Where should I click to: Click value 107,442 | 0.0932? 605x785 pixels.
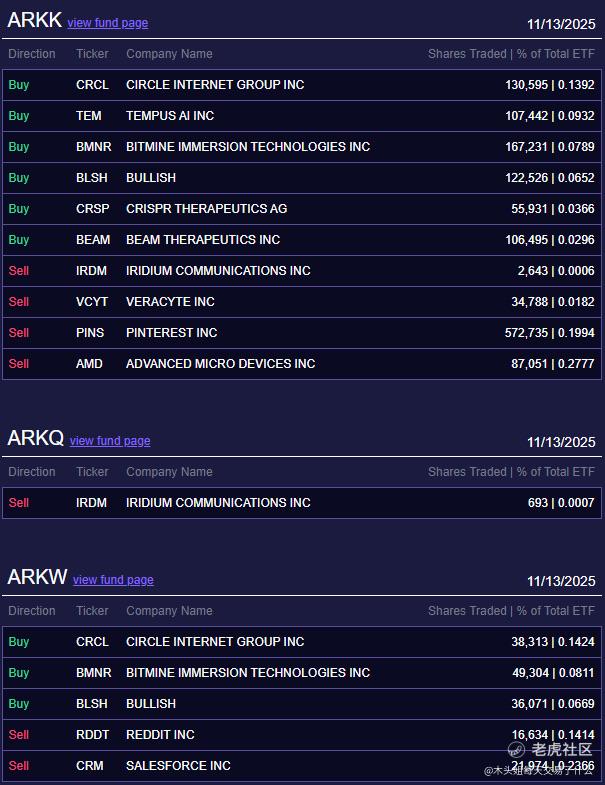click(x=550, y=116)
